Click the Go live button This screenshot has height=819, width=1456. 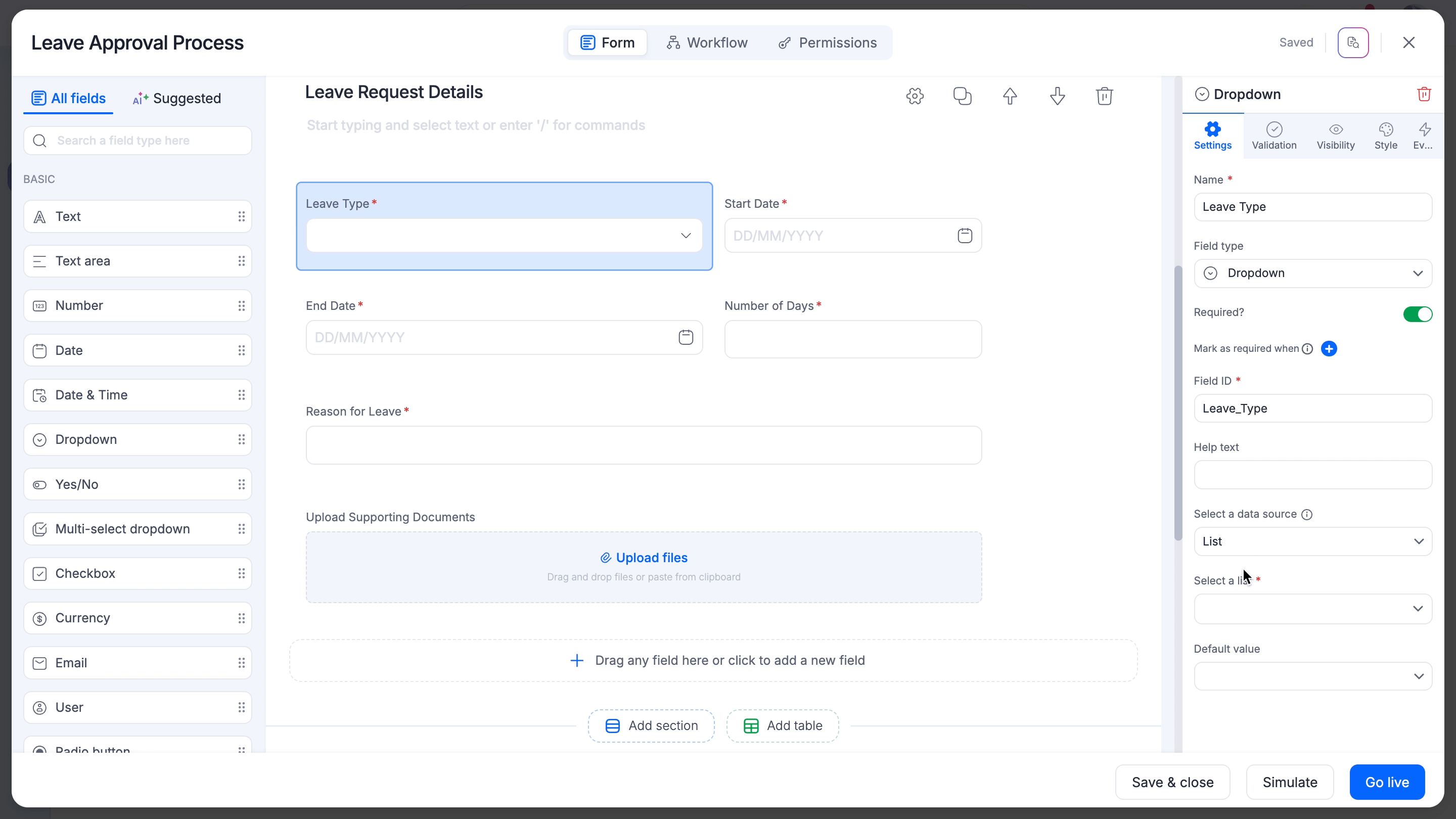click(1386, 782)
